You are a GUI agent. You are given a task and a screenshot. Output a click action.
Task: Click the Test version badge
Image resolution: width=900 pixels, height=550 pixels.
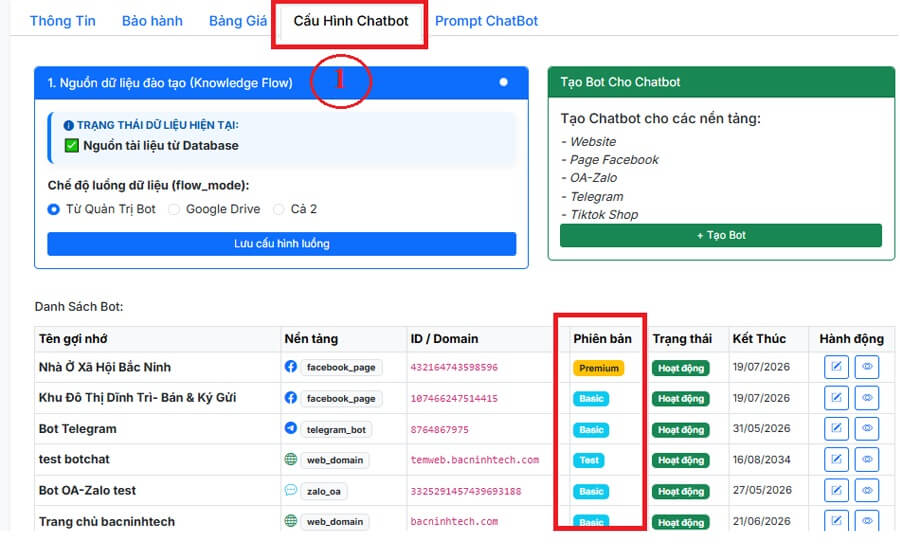pyautogui.click(x=589, y=460)
